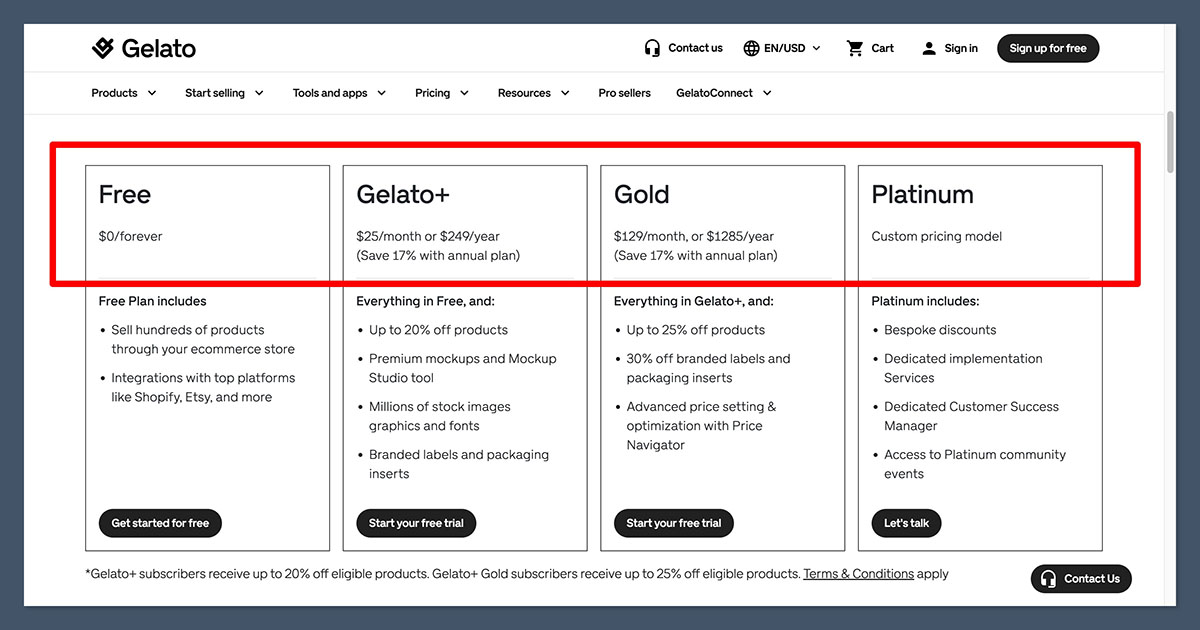
Task: Click the headset Contact us icon
Action: 651,47
